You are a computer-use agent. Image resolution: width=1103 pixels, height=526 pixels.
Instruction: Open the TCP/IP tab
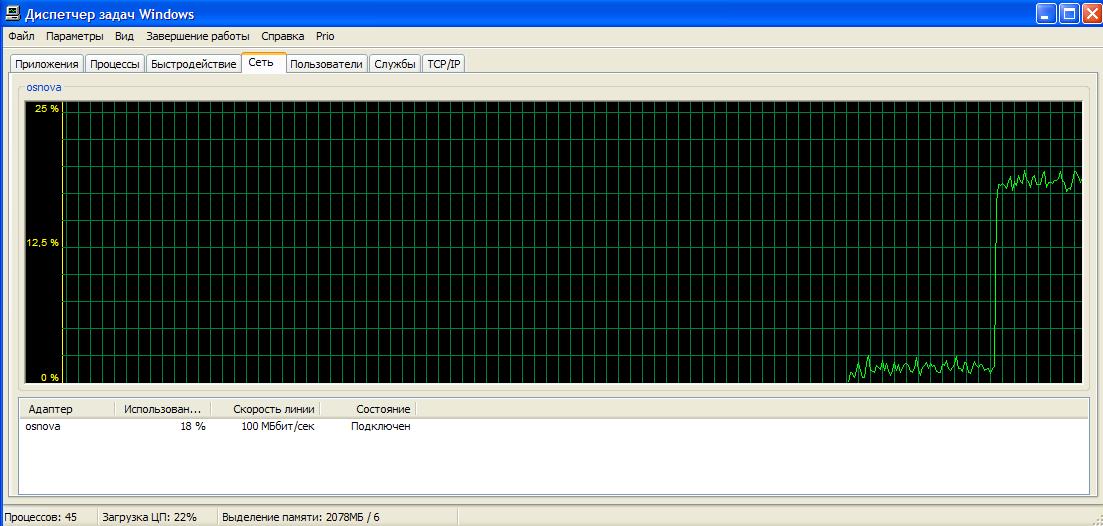pos(444,64)
